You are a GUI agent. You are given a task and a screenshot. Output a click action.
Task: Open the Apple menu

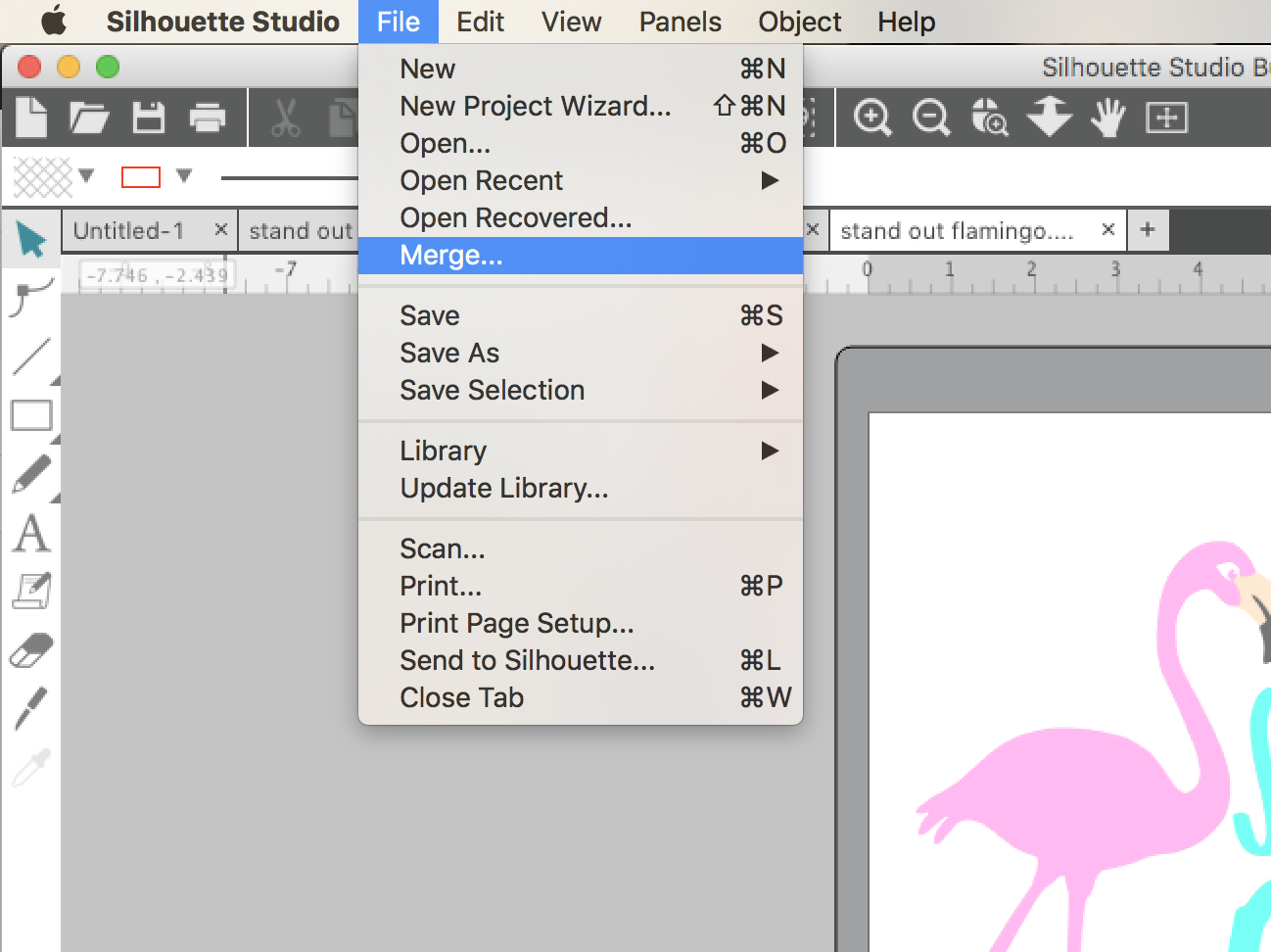pos(54,21)
